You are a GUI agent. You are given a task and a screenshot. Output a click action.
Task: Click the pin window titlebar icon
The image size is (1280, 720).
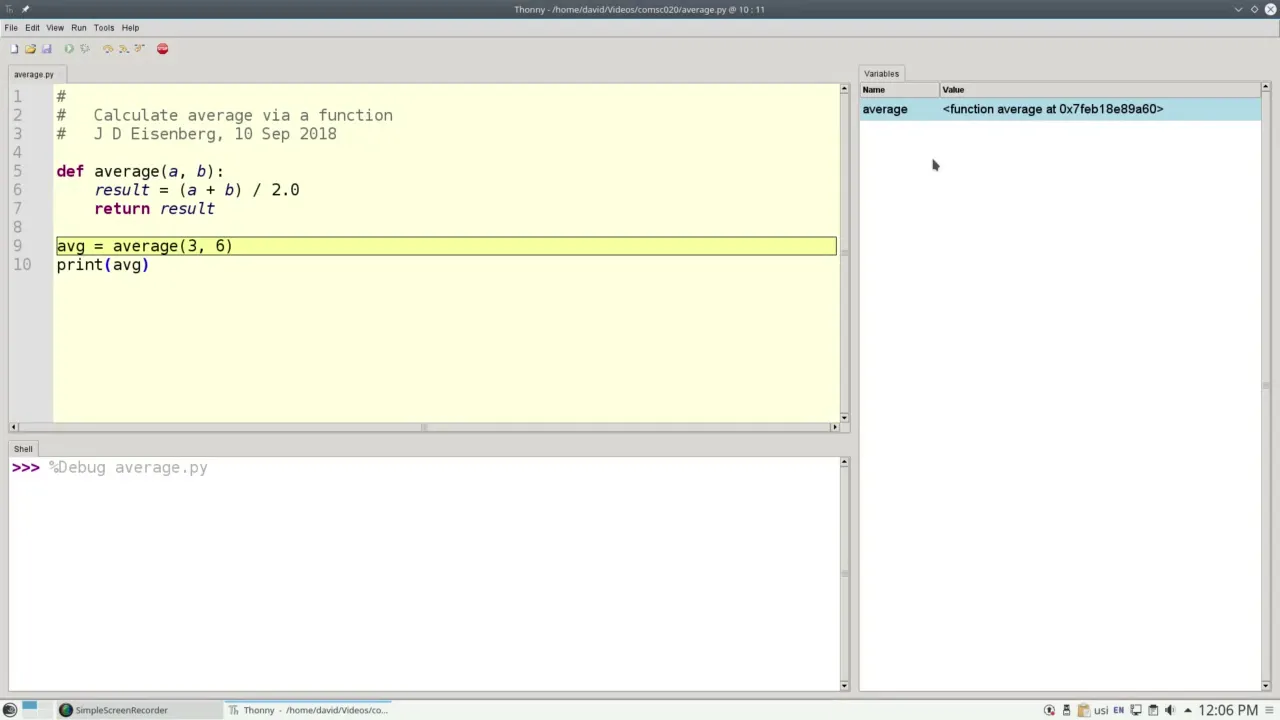coord(26,9)
